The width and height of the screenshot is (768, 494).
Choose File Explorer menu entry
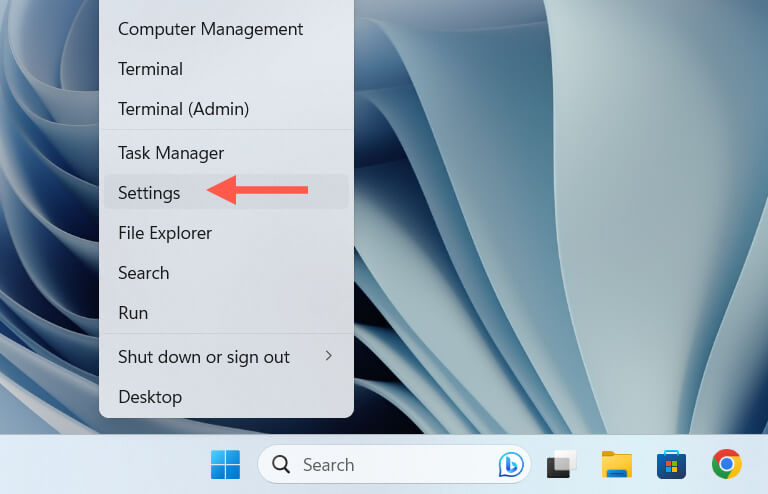pyautogui.click(x=226, y=233)
